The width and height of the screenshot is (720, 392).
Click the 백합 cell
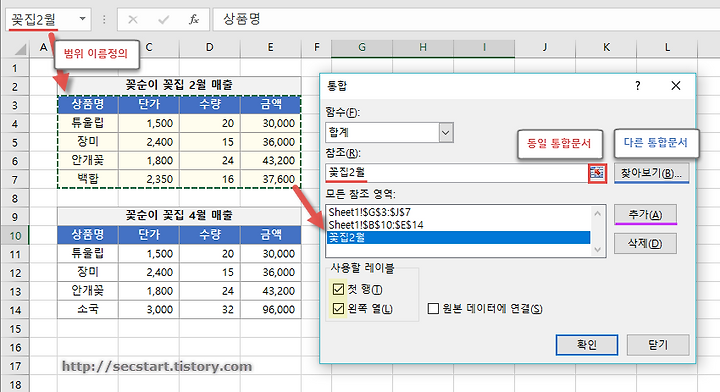(x=88, y=179)
